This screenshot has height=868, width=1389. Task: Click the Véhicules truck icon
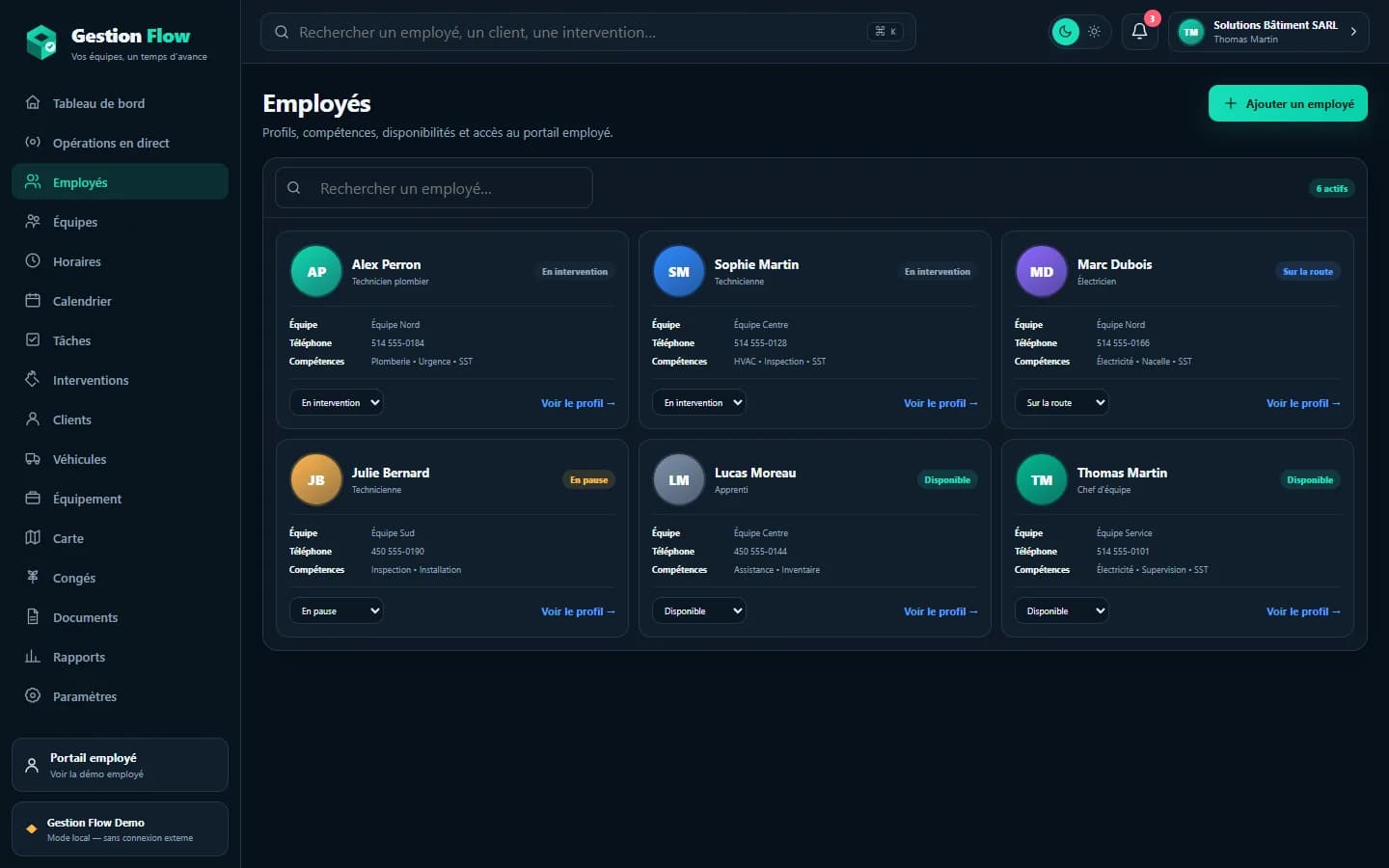click(x=33, y=458)
